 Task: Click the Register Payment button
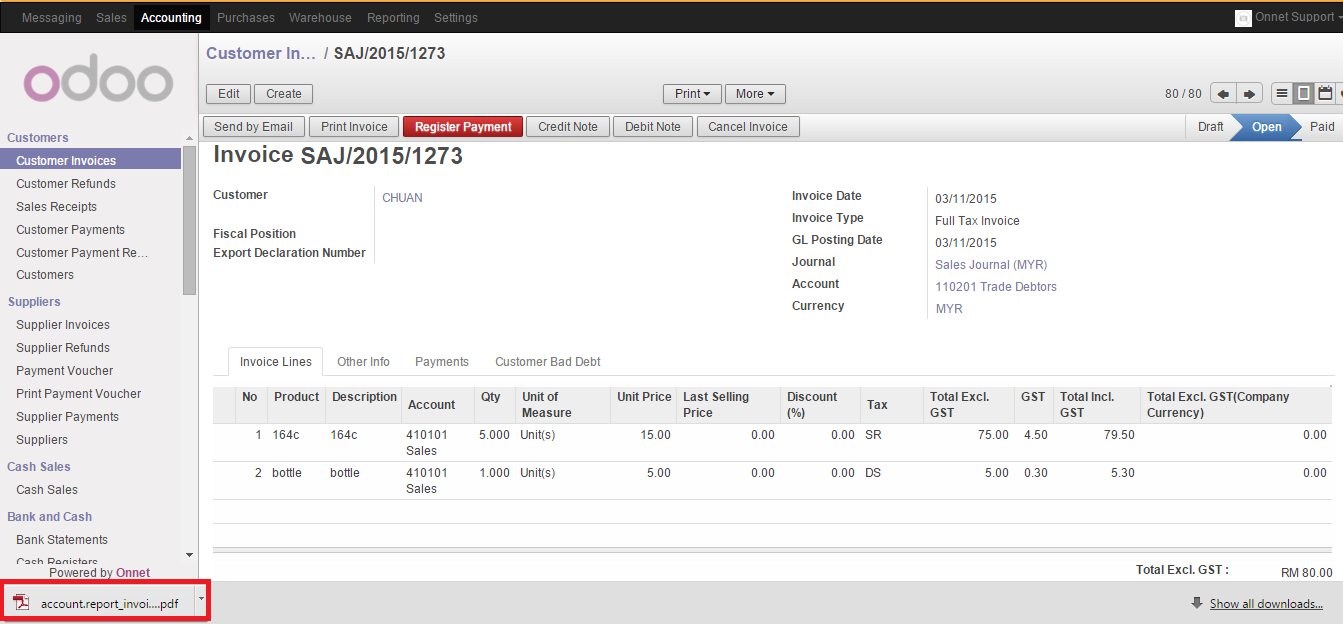coord(462,126)
